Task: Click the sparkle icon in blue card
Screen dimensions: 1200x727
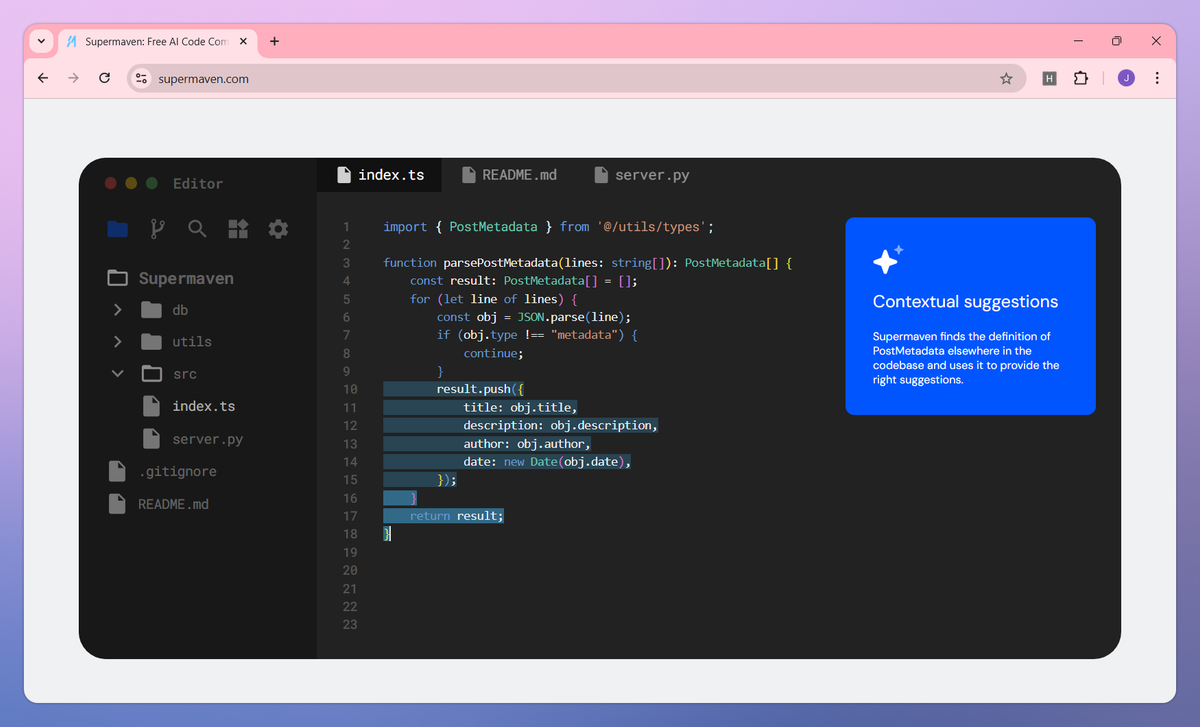Action: coord(887,259)
